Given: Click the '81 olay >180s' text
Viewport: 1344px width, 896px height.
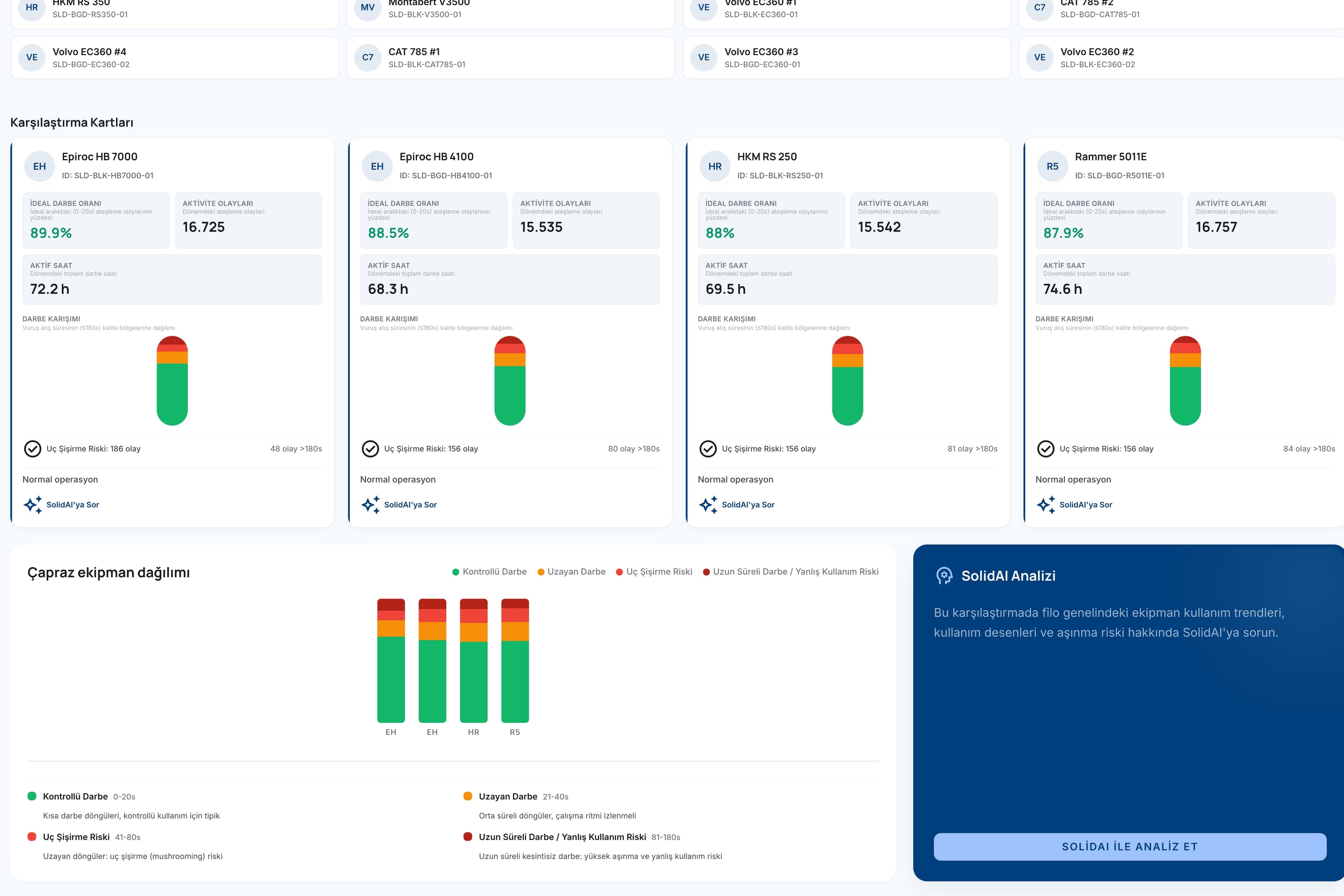Looking at the screenshot, I should point(973,449).
